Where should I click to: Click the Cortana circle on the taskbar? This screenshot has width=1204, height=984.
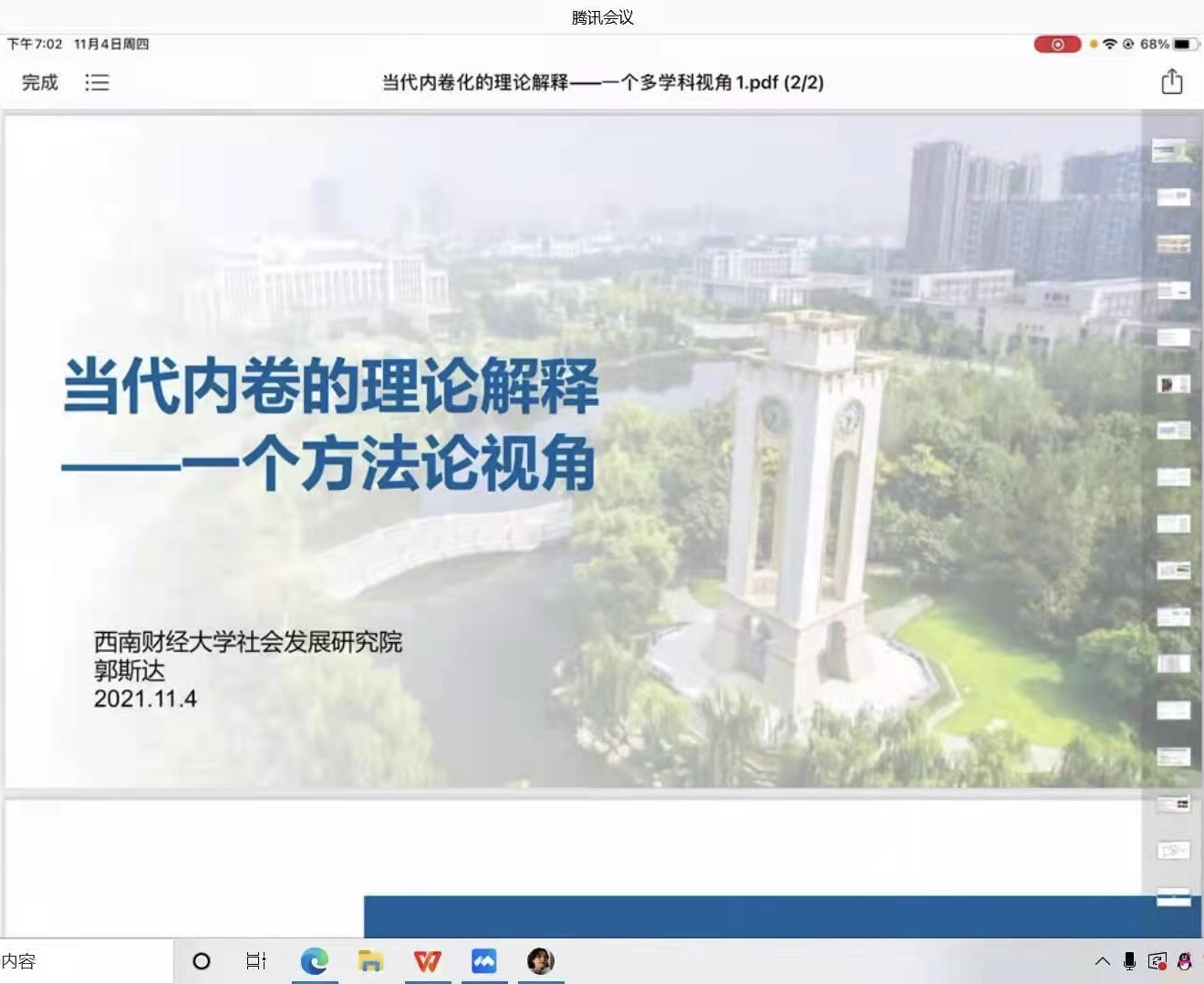point(202,961)
